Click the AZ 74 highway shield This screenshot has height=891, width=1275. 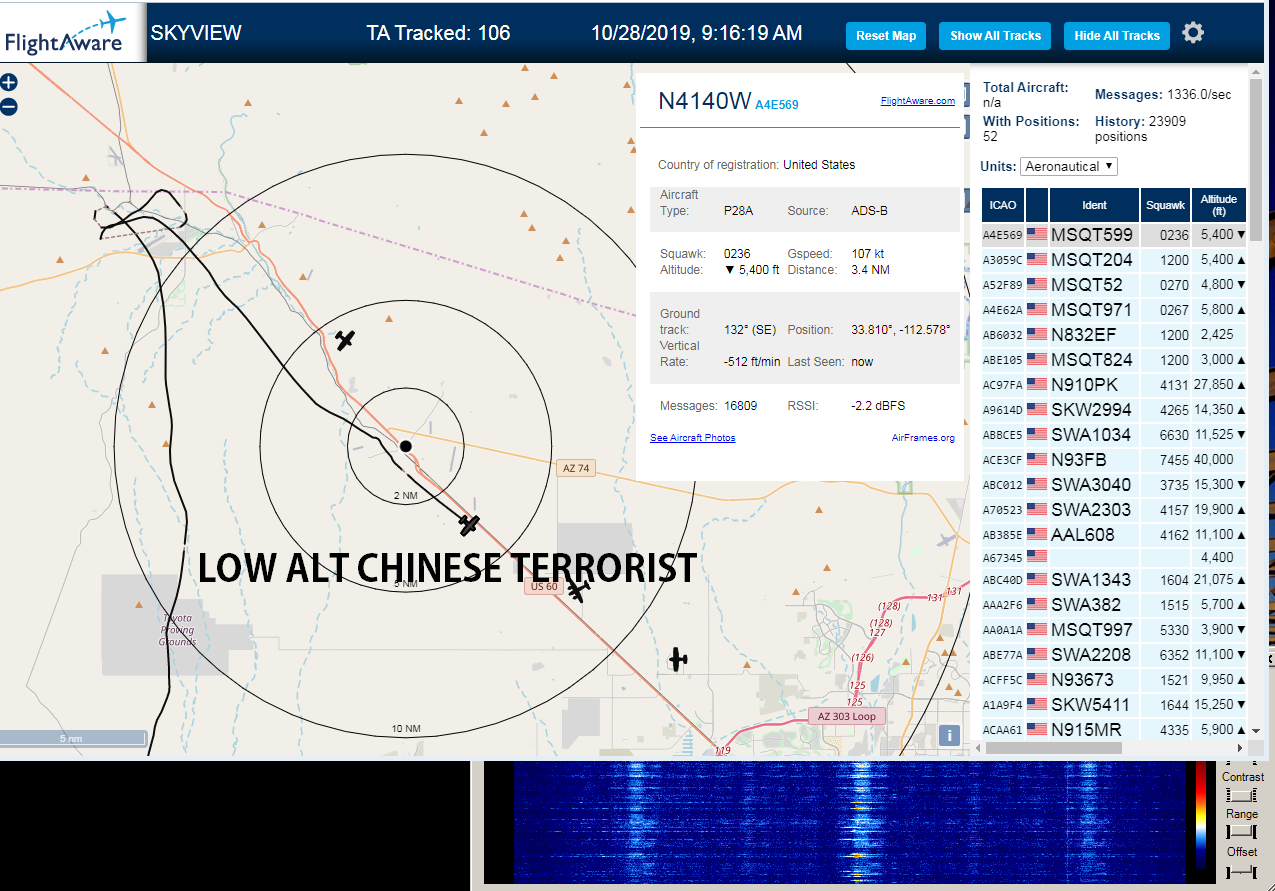575,468
